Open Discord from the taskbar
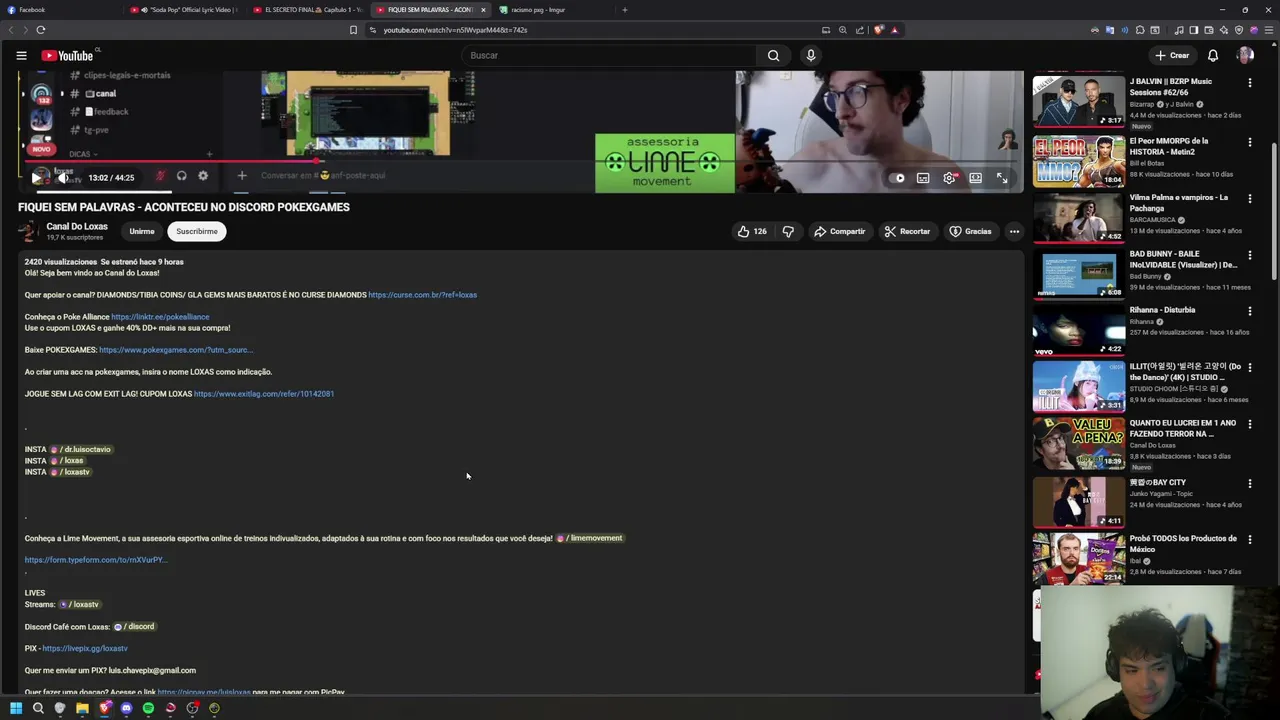The width and height of the screenshot is (1280, 720). coord(126,708)
